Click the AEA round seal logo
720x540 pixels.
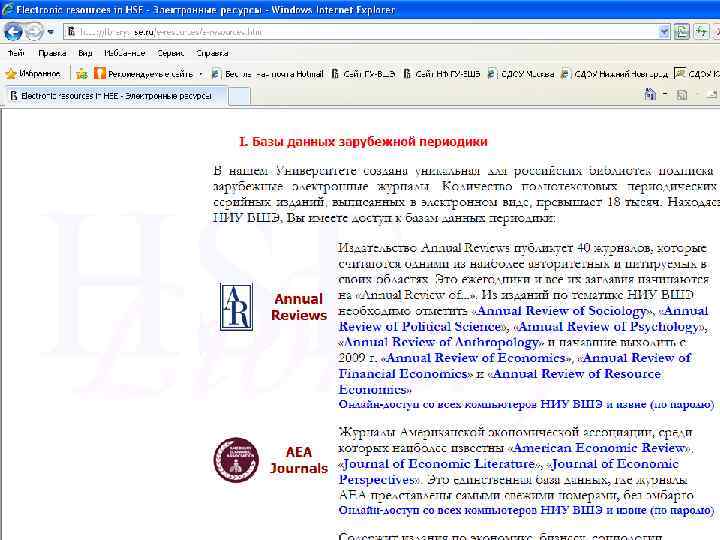click(x=236, y=460)
